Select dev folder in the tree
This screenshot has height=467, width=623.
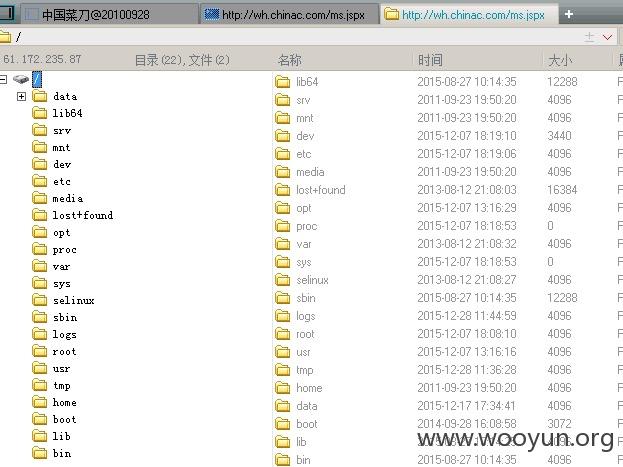pos(62,164)
